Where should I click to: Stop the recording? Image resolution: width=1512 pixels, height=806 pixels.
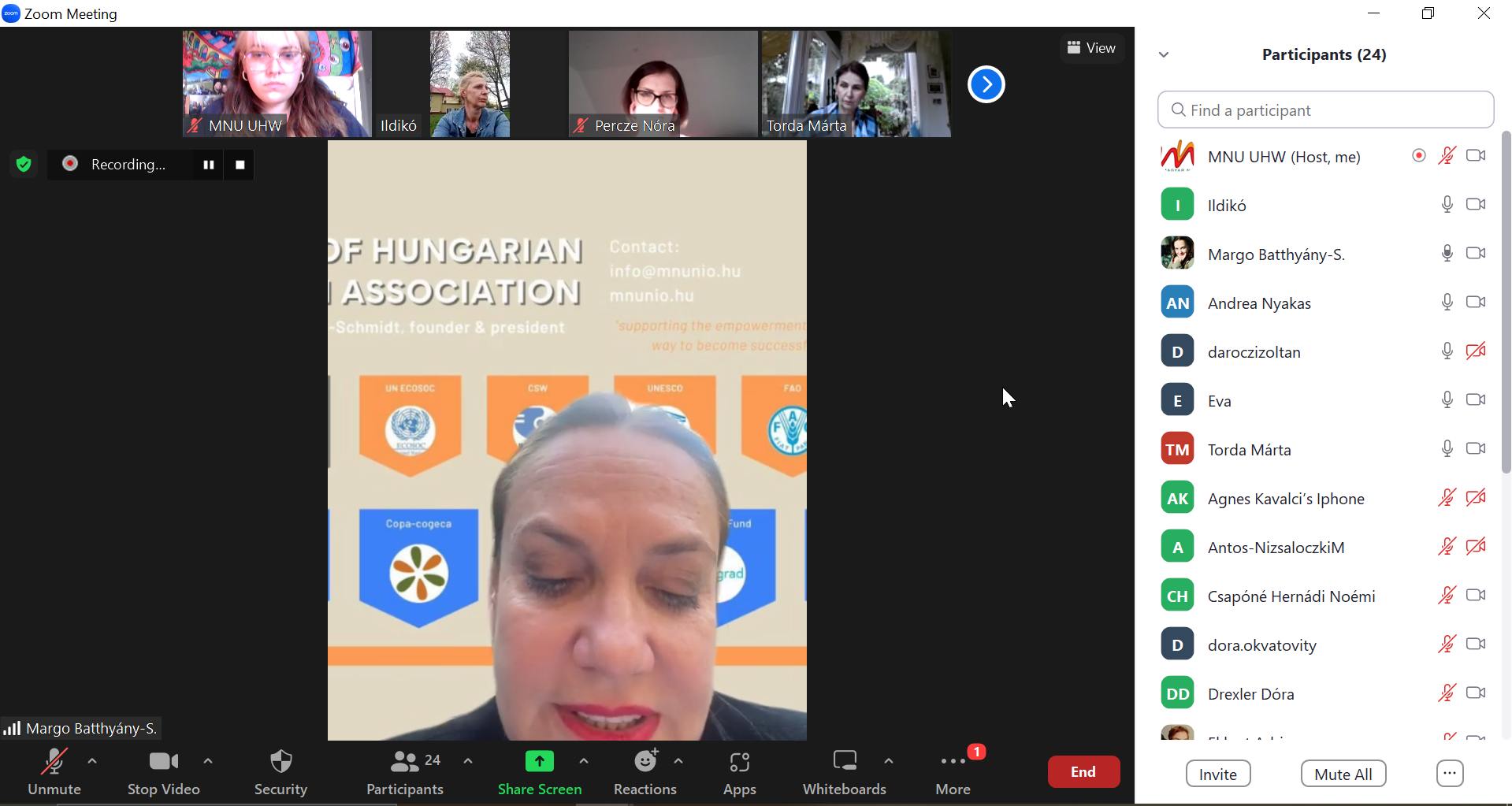240,165
